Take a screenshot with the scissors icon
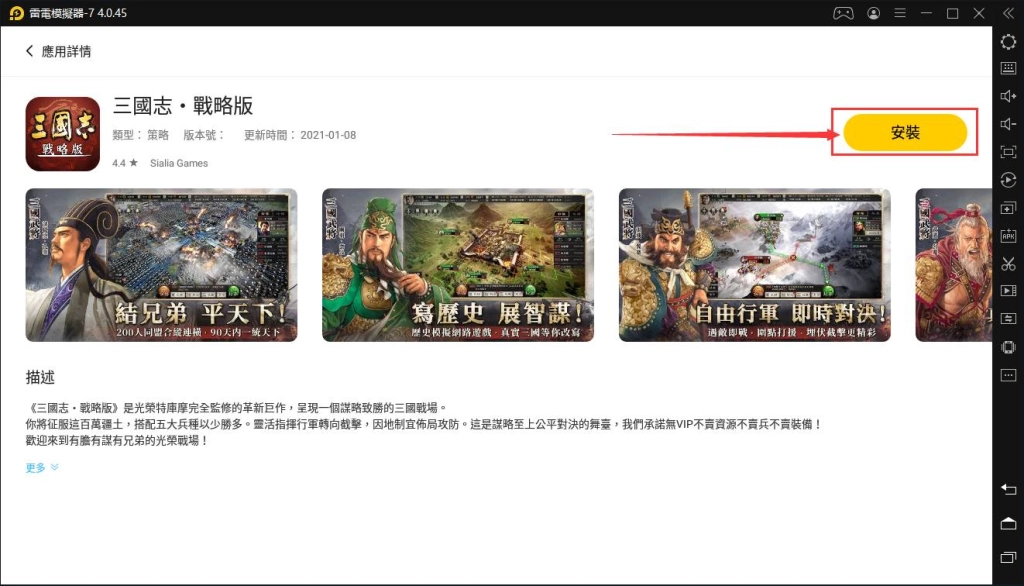Viewport: 1024px width, 586px height. (1008, 264)
